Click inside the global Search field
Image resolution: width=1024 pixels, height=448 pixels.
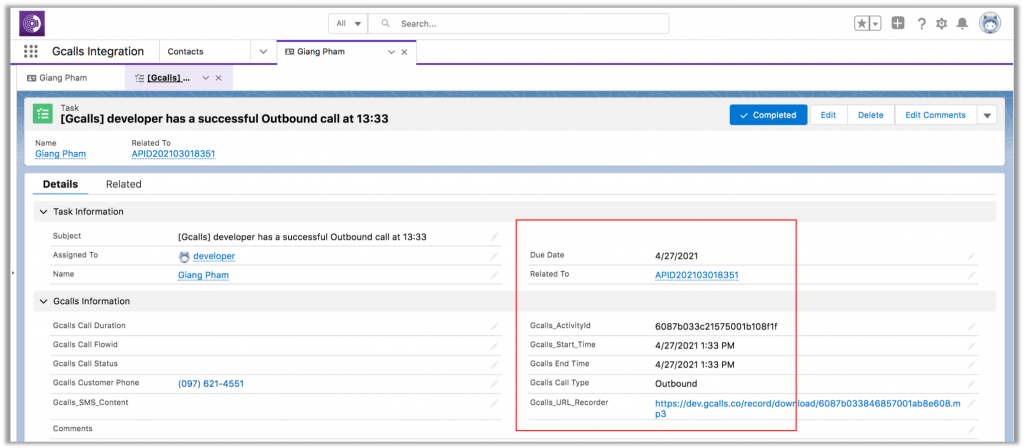point(519,24)
